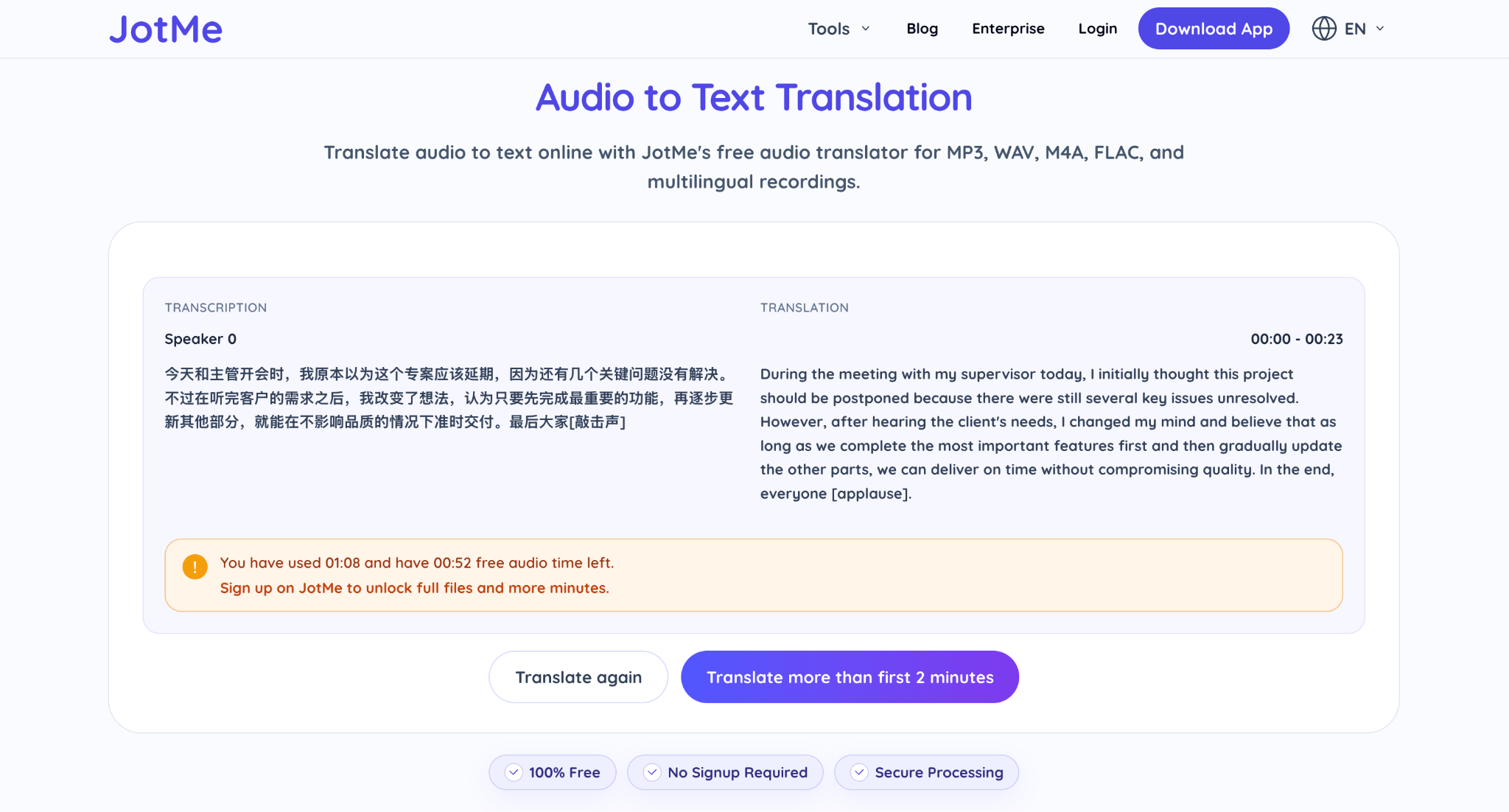Click the Audio to Text Translation heading
The height and width of the screenshot is (812, 1509).
(x=754, y=97)
